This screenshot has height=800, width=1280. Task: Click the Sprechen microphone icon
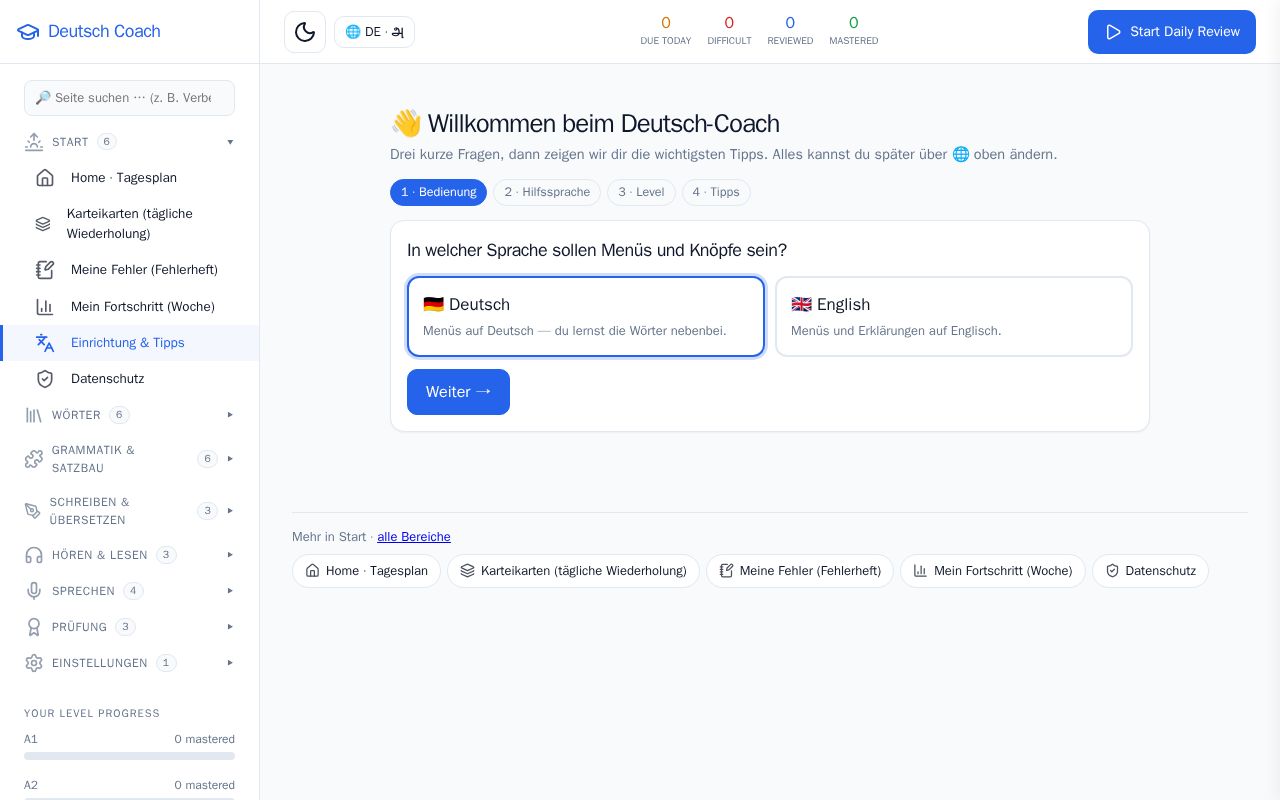coord(34,591)
